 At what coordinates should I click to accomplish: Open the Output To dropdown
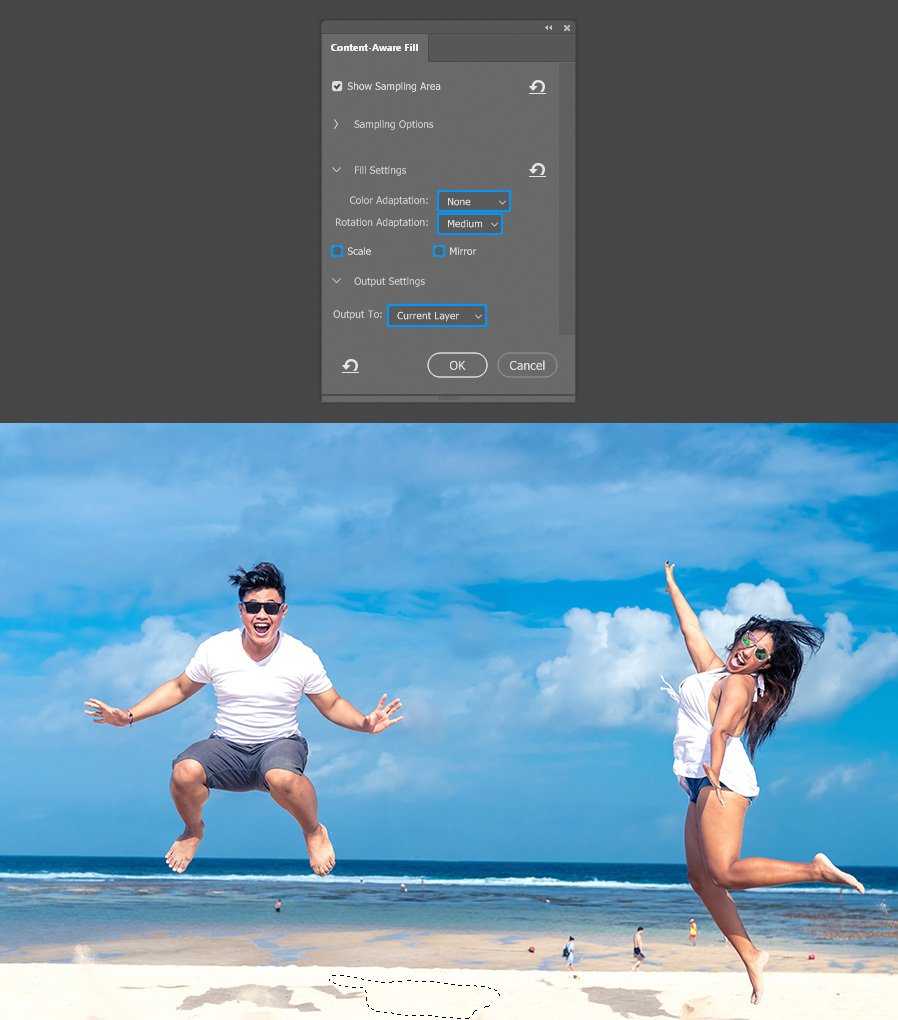[x=437, y=316]
